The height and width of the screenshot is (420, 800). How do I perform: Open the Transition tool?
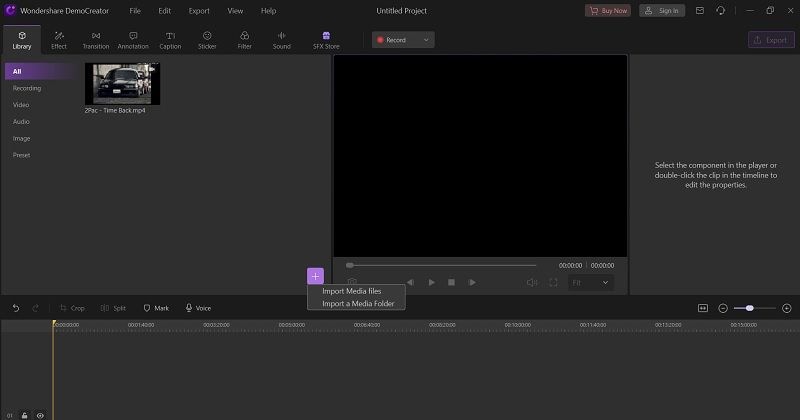click(x=96, y=40)
